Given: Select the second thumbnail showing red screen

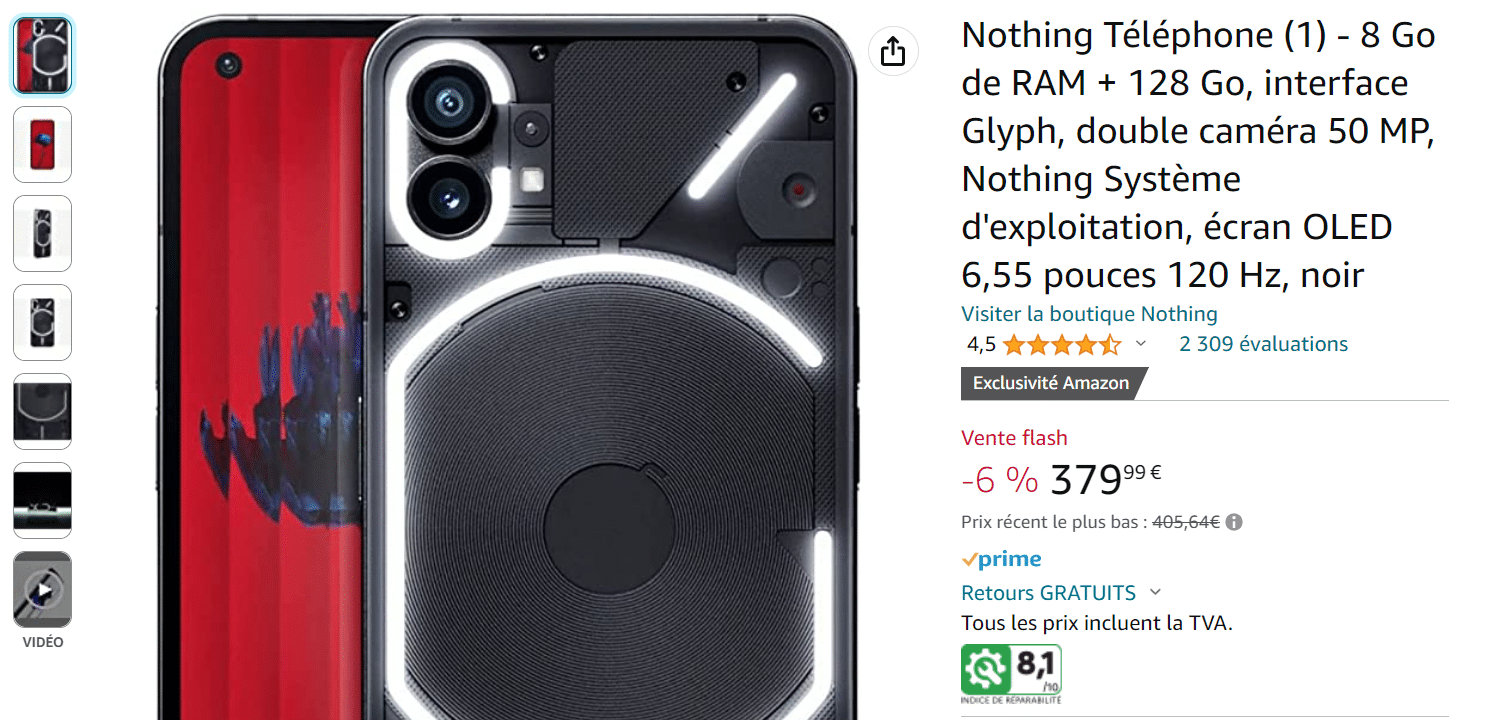Looking at the screenshot, I should tap(42, 145).
